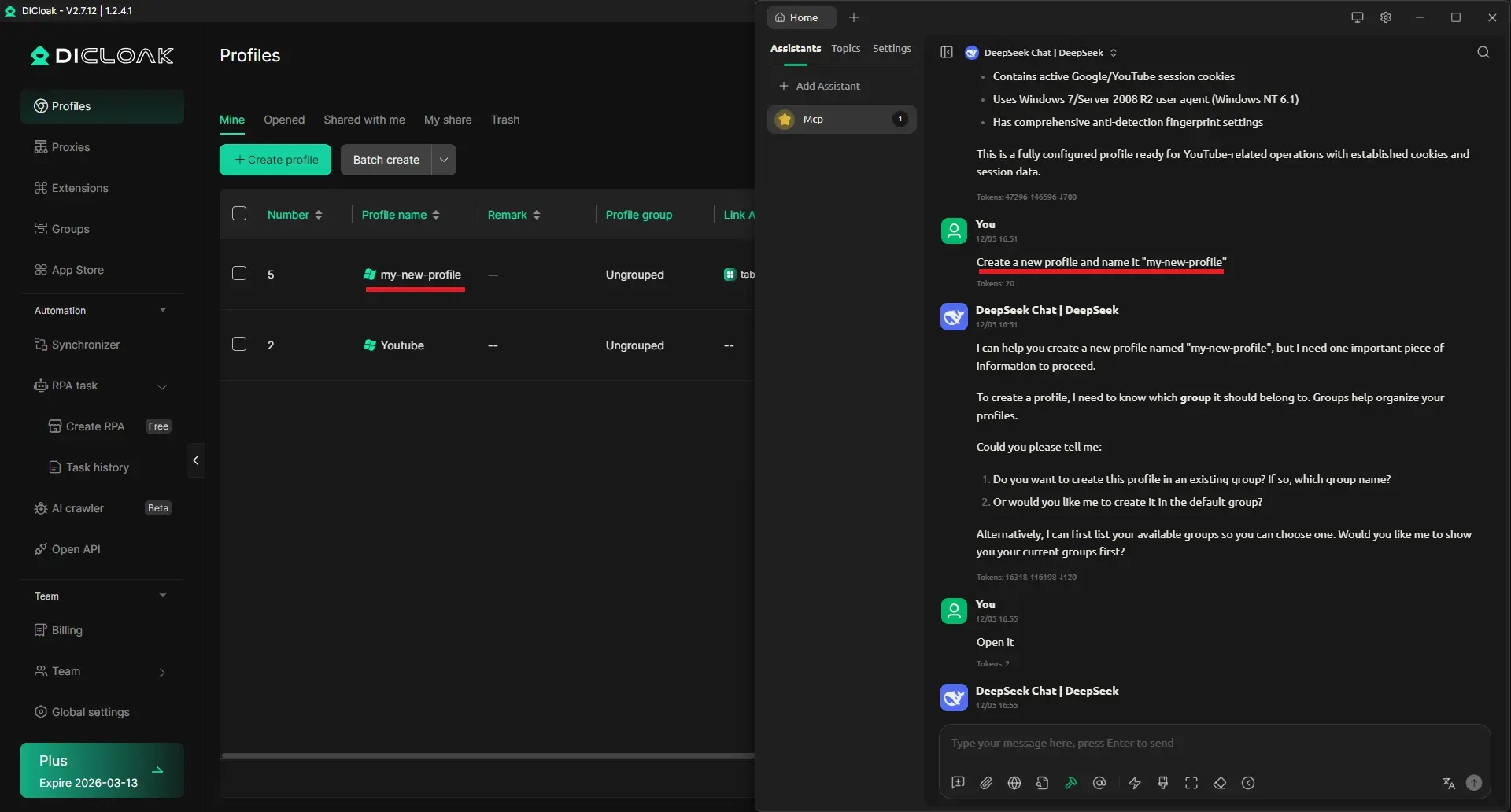
Task: Click the Create profile button
Action: (x=275, y=160)
